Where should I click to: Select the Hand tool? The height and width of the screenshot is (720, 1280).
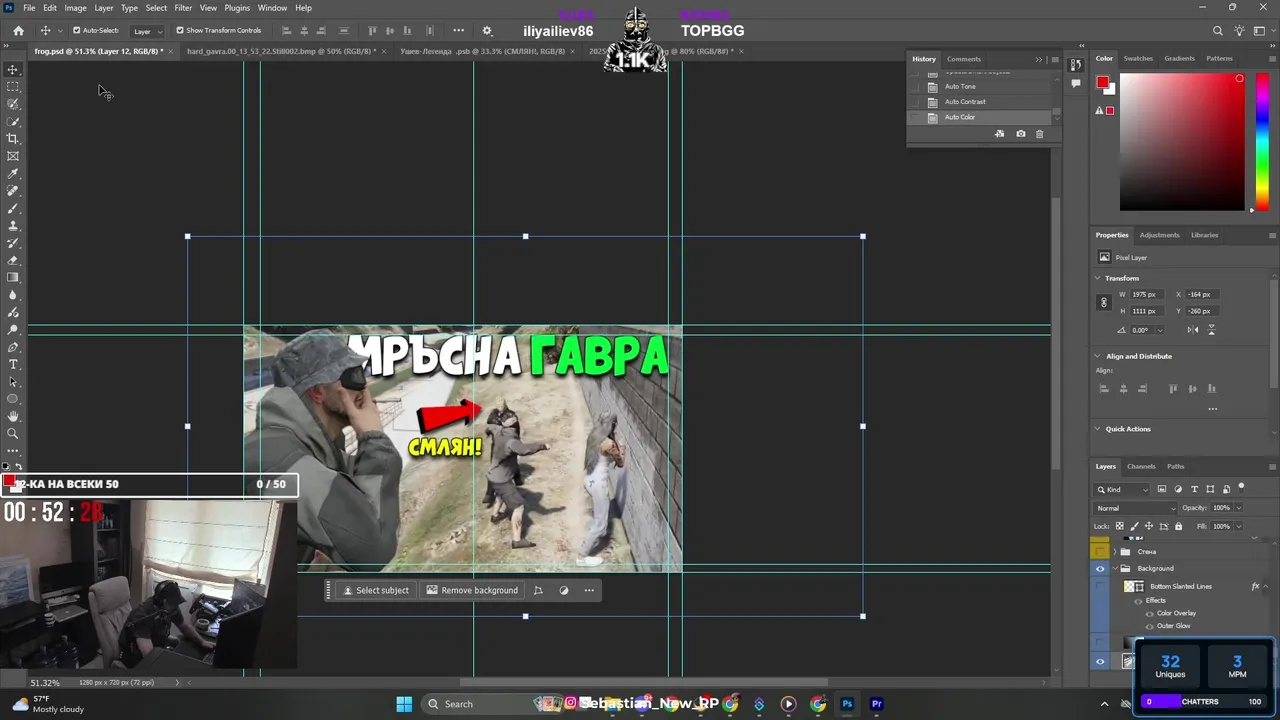point(13,416)
